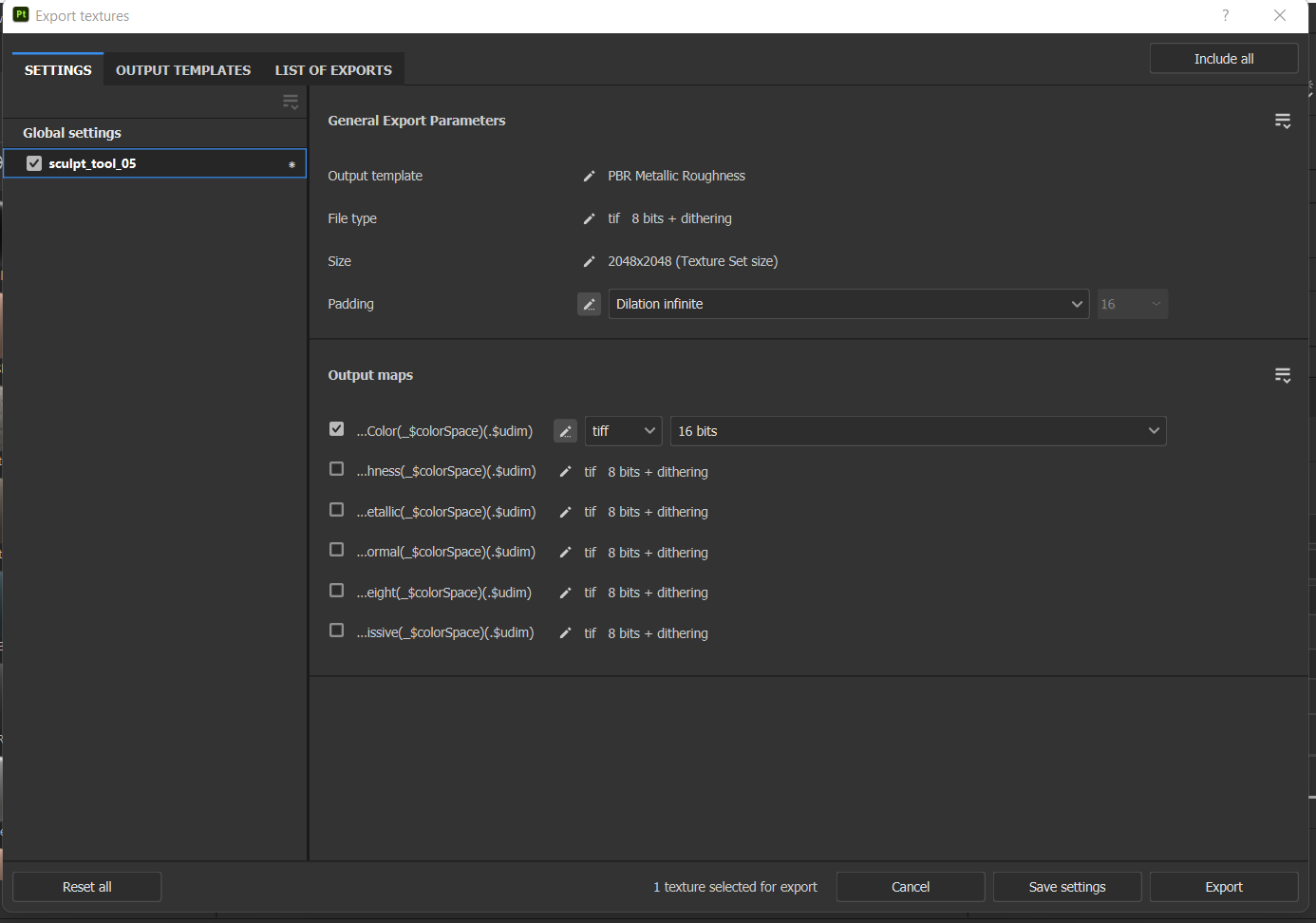Edit the File type using its pencil icon
This screenshot has height=923, width=1316.
pyautogui.click(x=589, y=218)
